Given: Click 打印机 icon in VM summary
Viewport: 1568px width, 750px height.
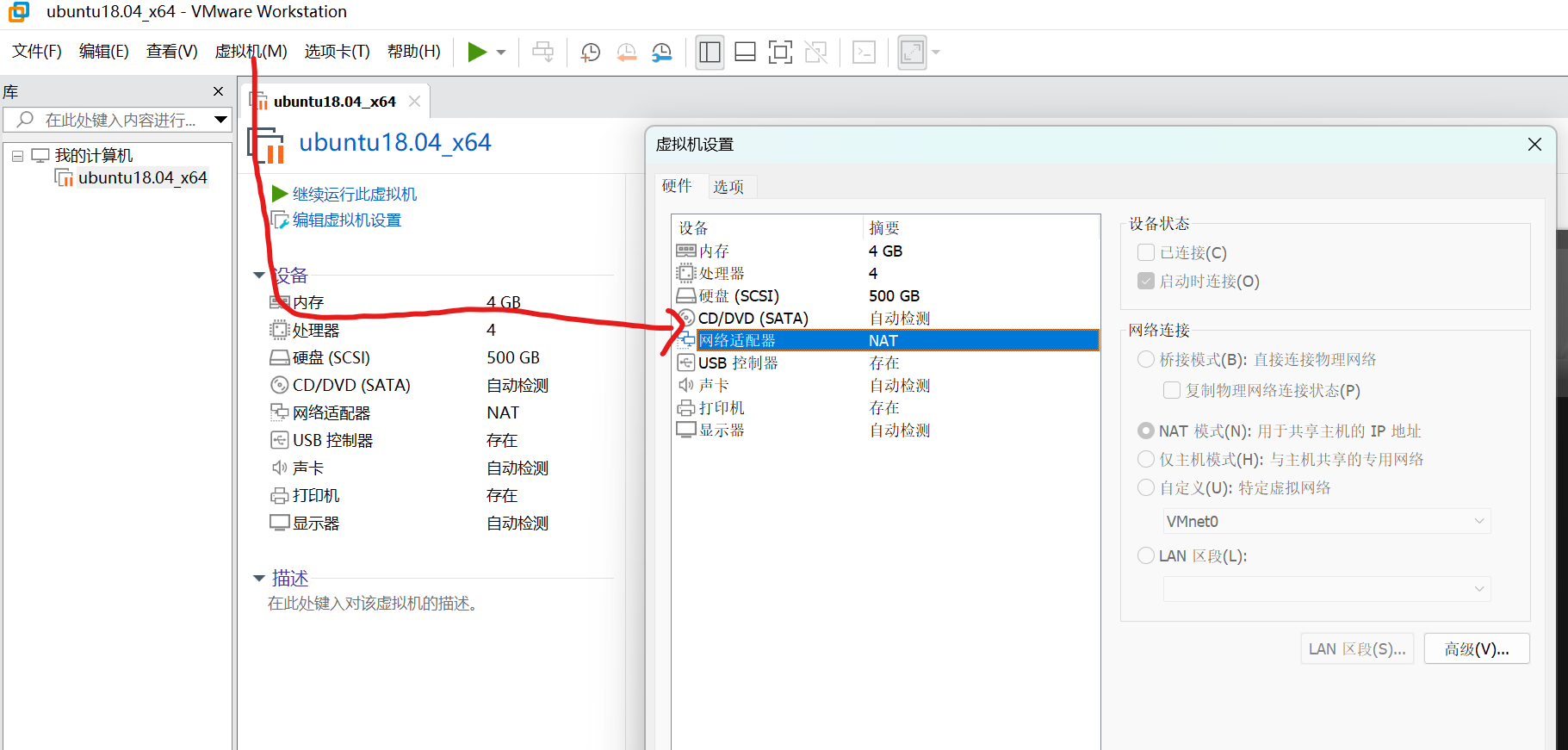Looking at the screenshot, I should click(x=279, y=495).
